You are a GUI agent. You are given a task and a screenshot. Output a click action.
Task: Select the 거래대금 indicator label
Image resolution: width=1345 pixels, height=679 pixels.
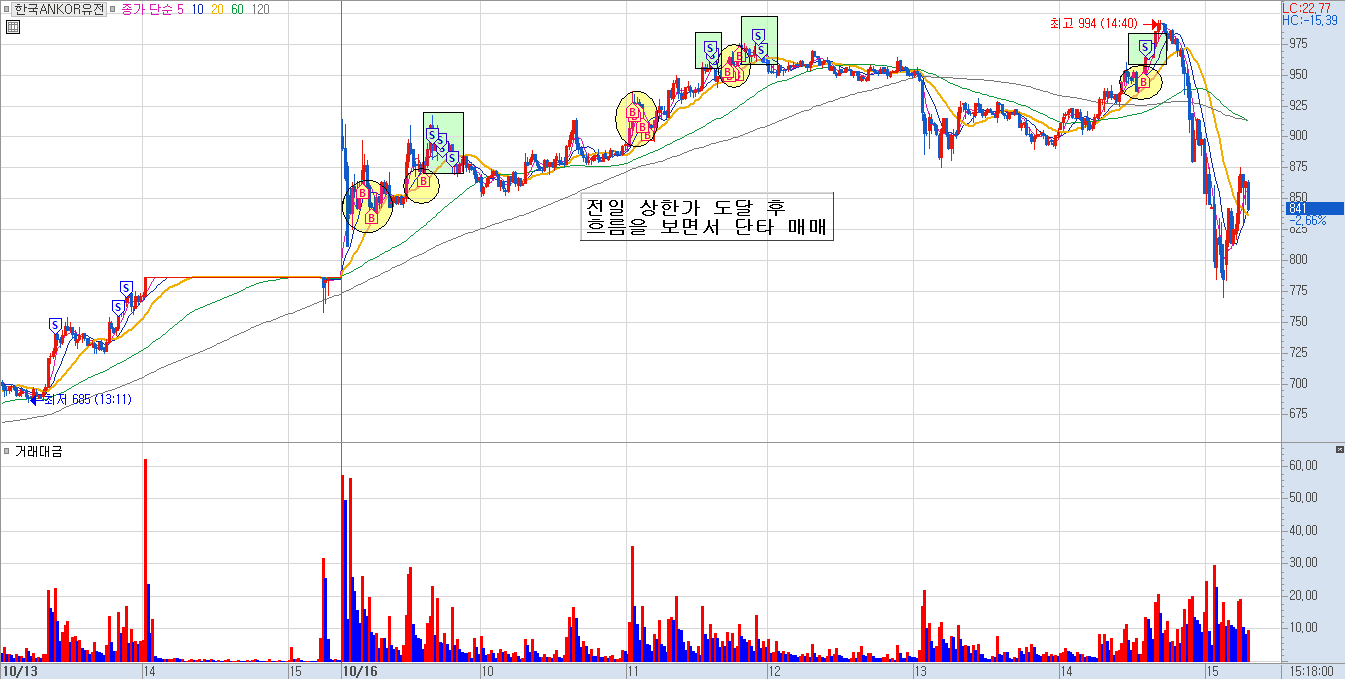(39, 452)
